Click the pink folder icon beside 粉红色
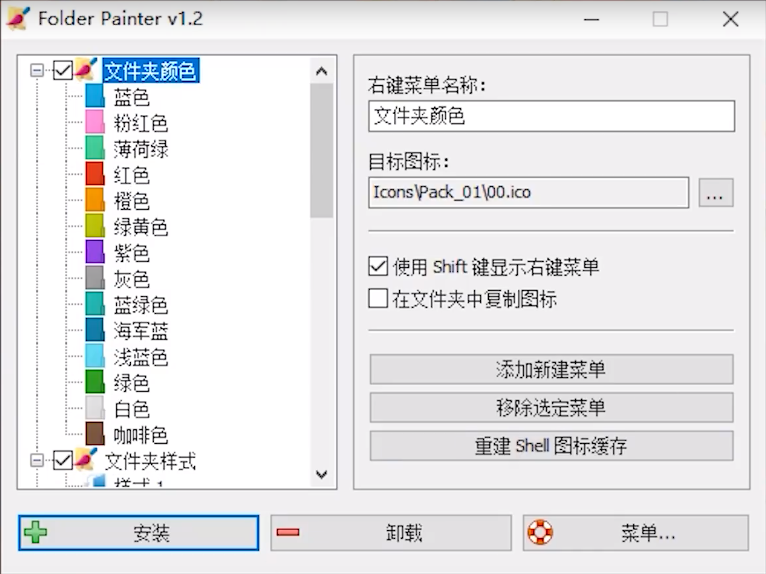The height and width of the screenshot is (574, 766). 95,123
